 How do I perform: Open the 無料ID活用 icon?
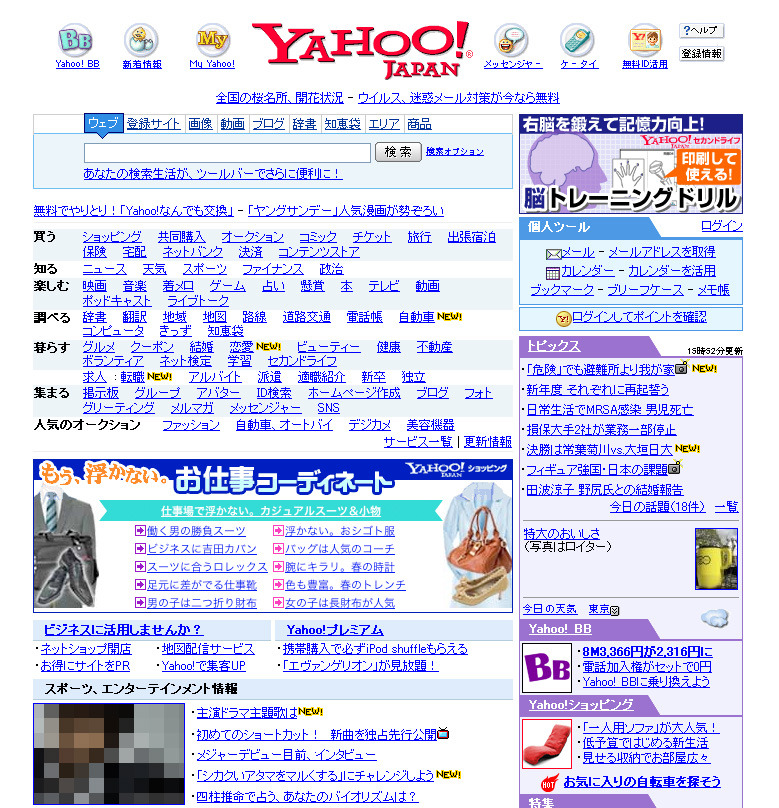(x=645, y=40)
